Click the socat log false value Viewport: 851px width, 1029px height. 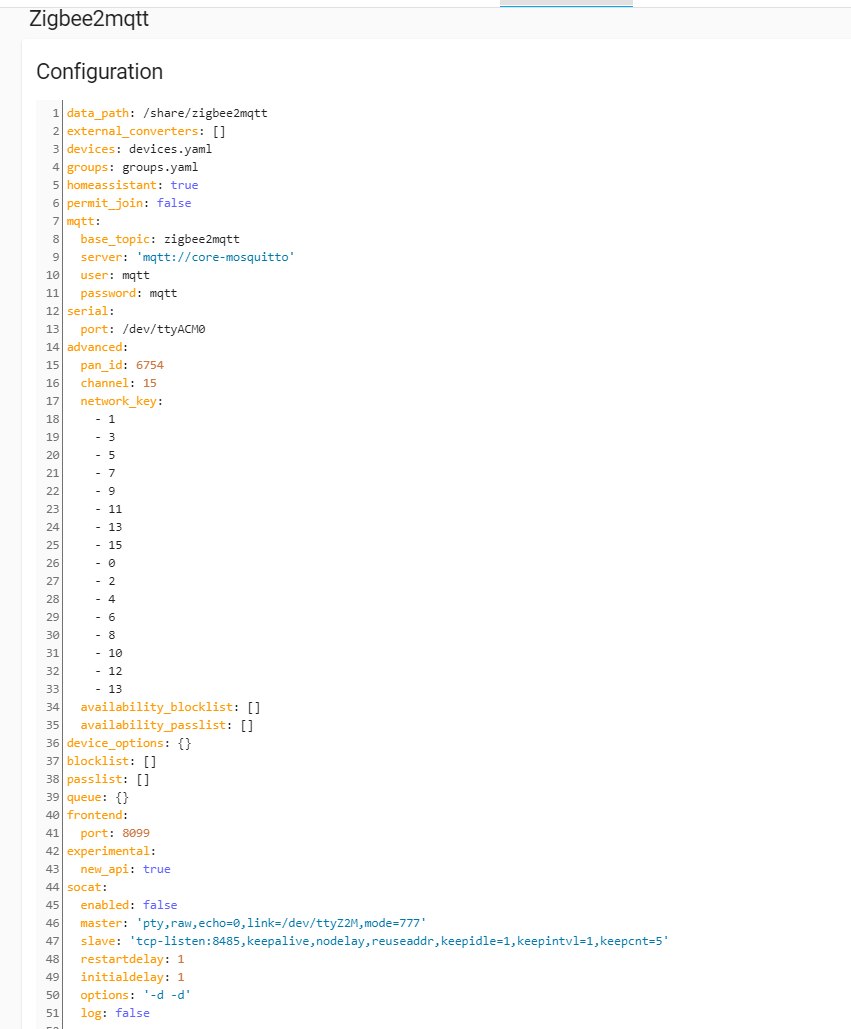click(x=132, y=1013)
